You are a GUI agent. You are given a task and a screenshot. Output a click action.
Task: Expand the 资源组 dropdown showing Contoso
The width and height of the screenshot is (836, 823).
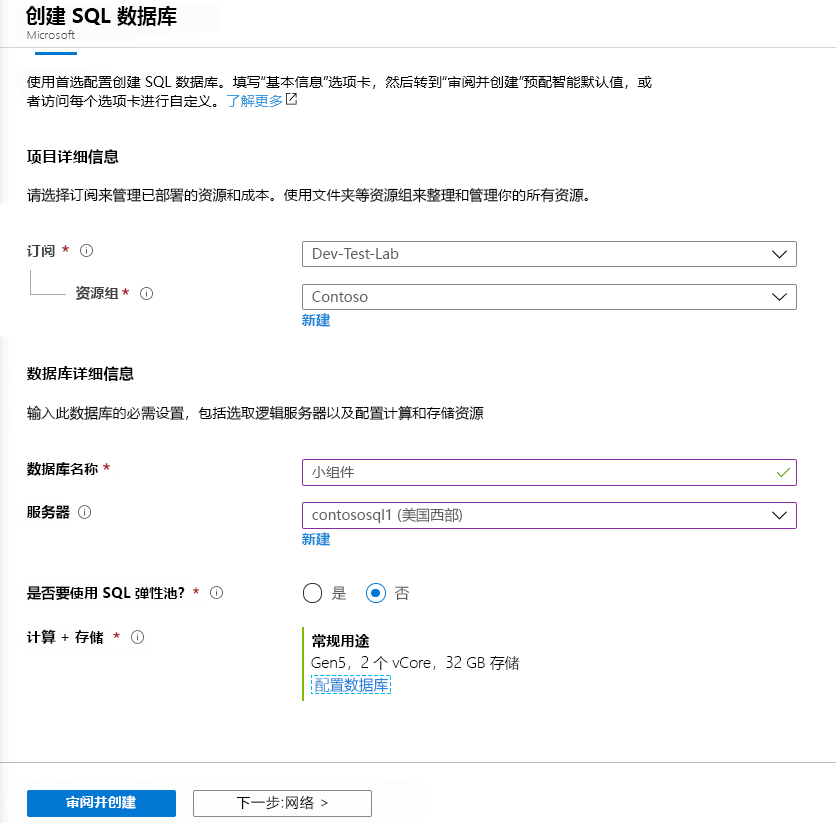549,297
